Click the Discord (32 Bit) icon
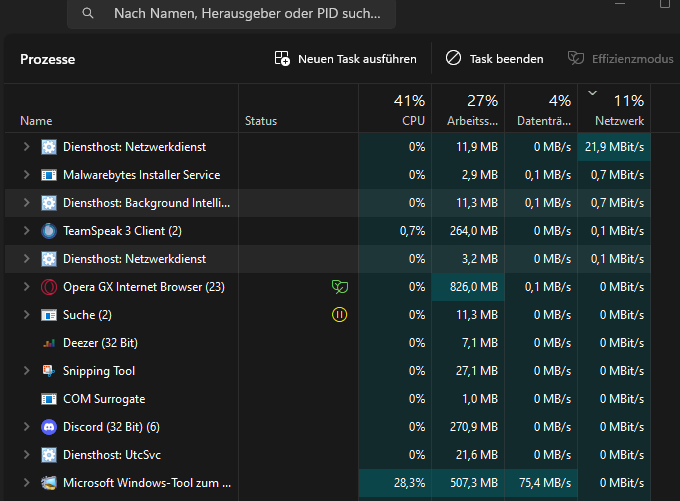This screenshot has height=501, width=680. [49, 427]
